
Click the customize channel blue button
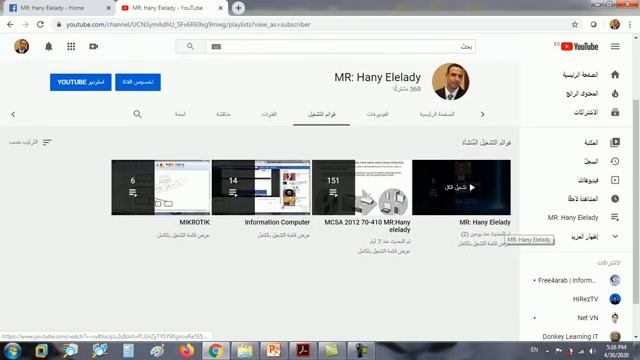(x=138, y=82)
